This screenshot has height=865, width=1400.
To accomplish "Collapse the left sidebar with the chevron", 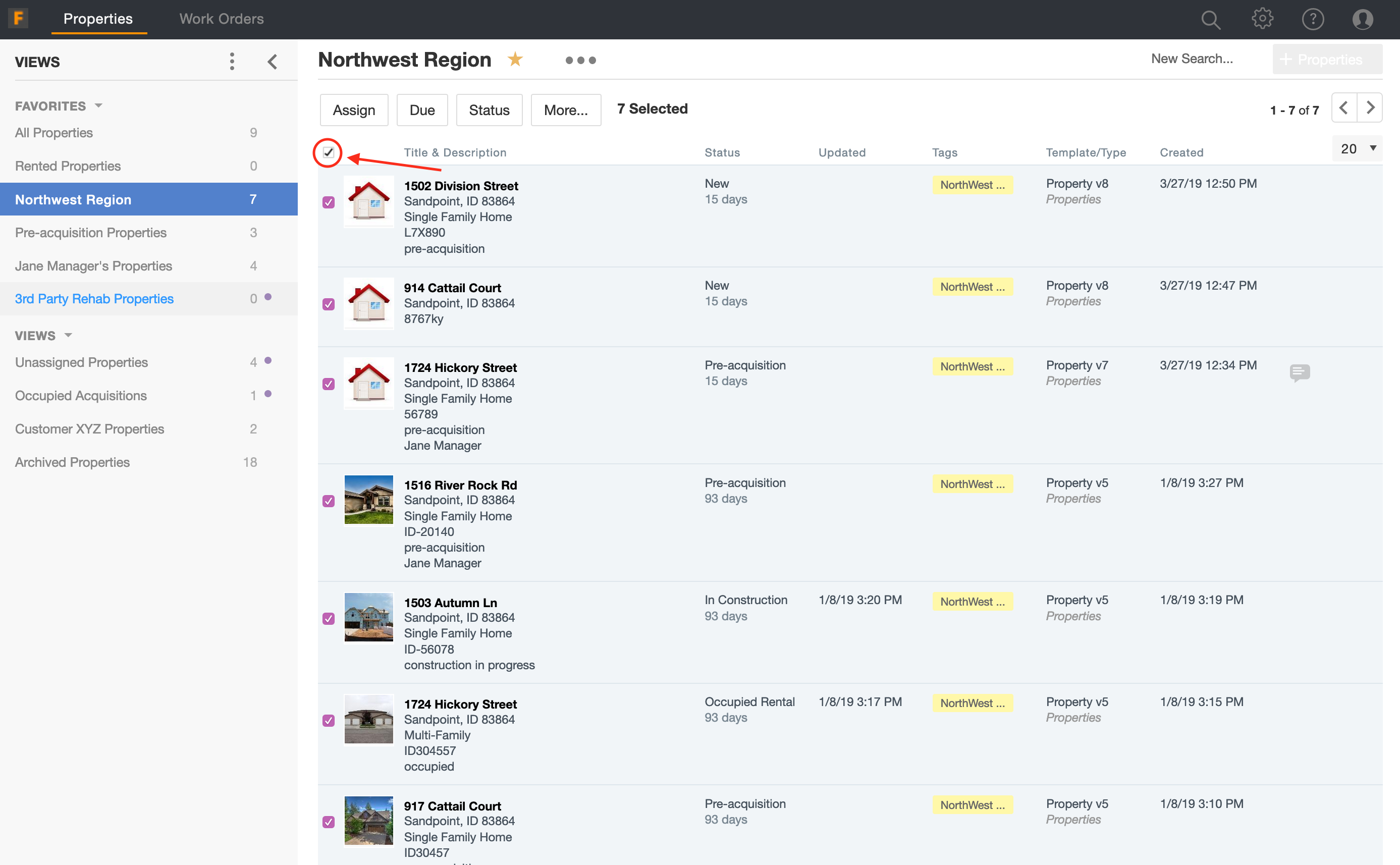I will click(273, 61).
